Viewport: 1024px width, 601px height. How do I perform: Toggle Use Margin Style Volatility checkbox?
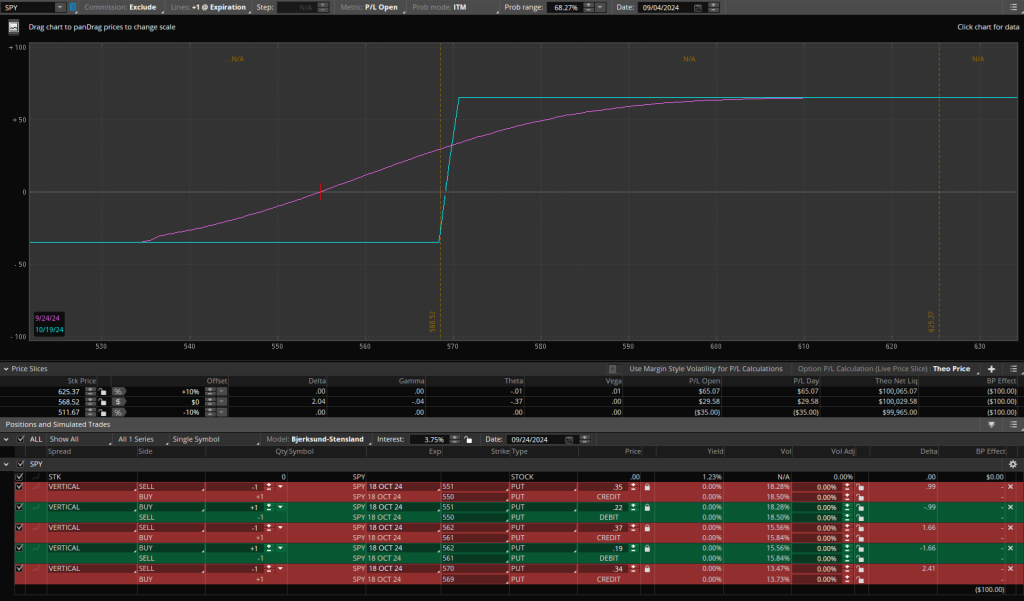coord(612,369)
